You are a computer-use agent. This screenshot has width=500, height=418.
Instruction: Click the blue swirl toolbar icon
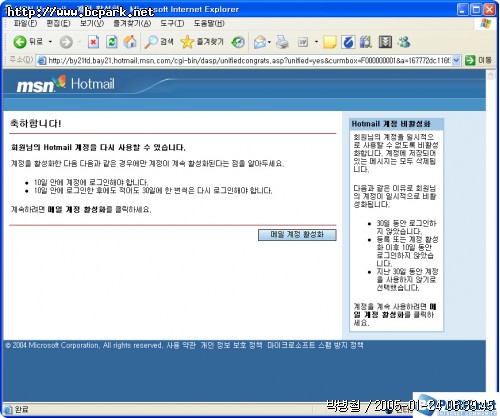(348, 42)
